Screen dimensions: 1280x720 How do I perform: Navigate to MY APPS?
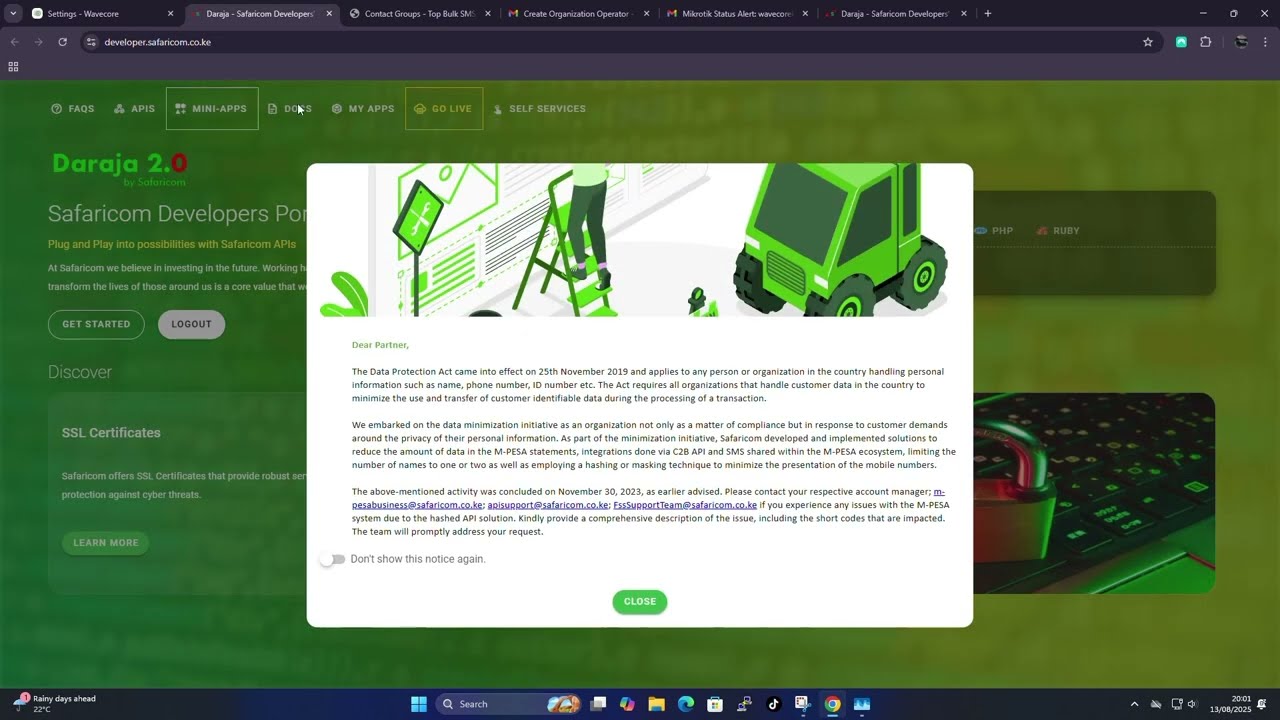363,109
